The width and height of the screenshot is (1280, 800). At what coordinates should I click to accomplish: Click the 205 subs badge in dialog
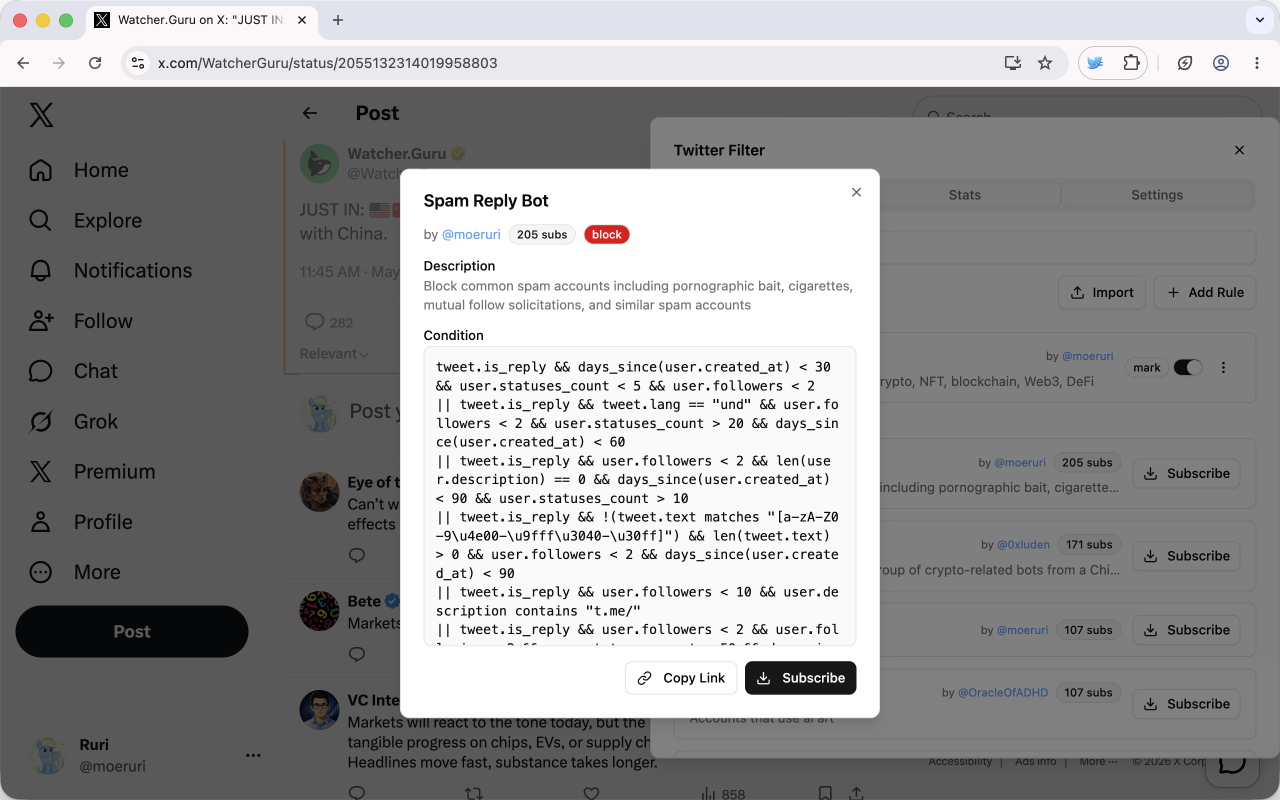542,235
